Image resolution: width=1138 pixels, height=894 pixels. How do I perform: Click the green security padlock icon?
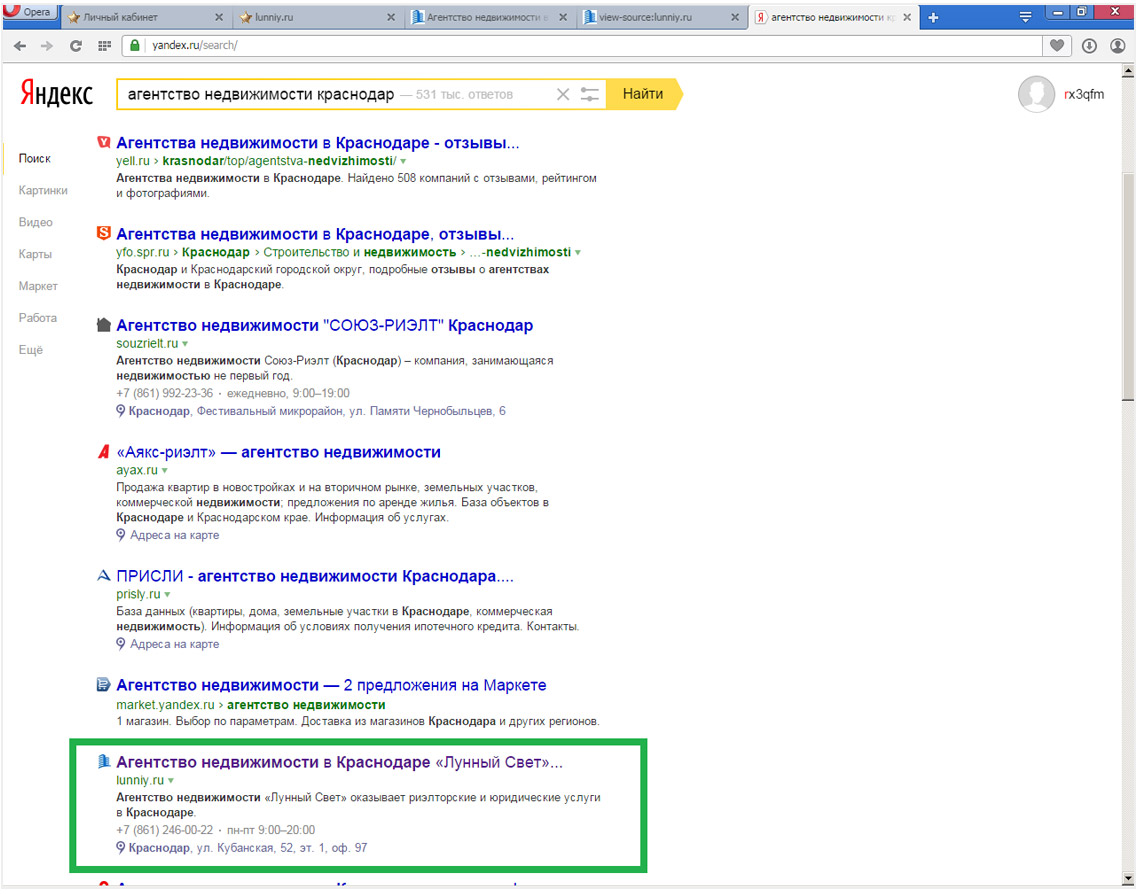(135, 45)
